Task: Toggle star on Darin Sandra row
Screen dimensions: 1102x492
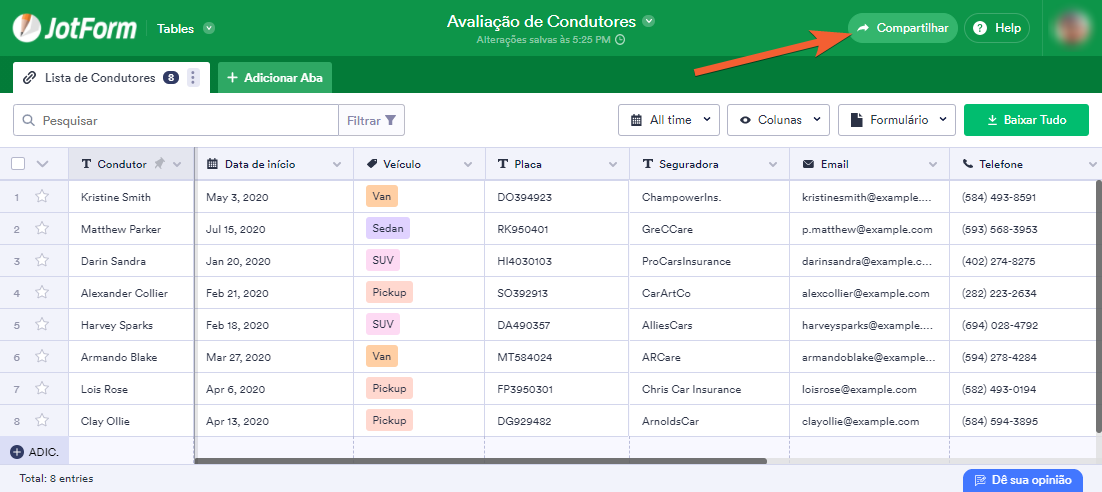Action: [42, 261]
